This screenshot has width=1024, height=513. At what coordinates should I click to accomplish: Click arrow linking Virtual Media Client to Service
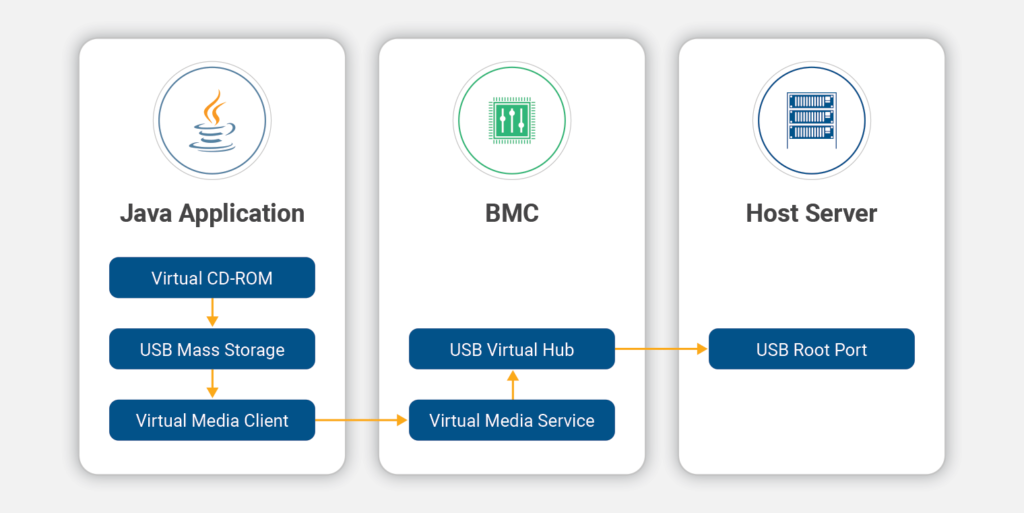(x=362, y=421)
